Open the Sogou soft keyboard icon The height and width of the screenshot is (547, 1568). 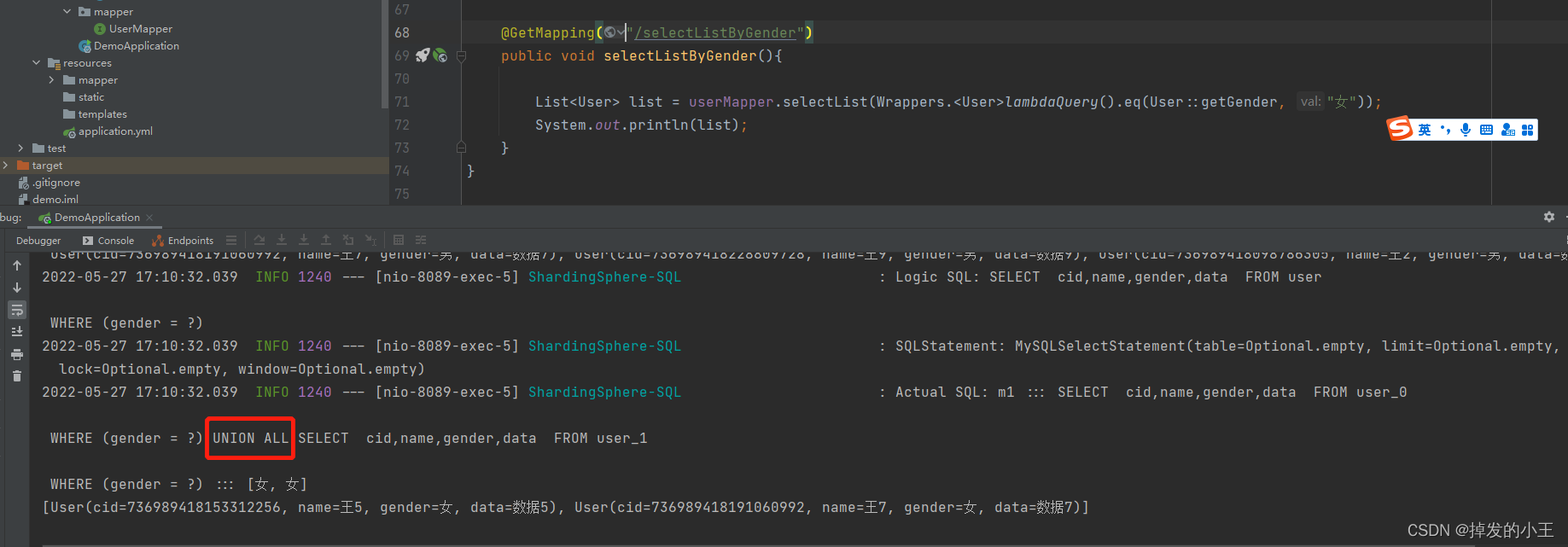(x=1486, y=130)
